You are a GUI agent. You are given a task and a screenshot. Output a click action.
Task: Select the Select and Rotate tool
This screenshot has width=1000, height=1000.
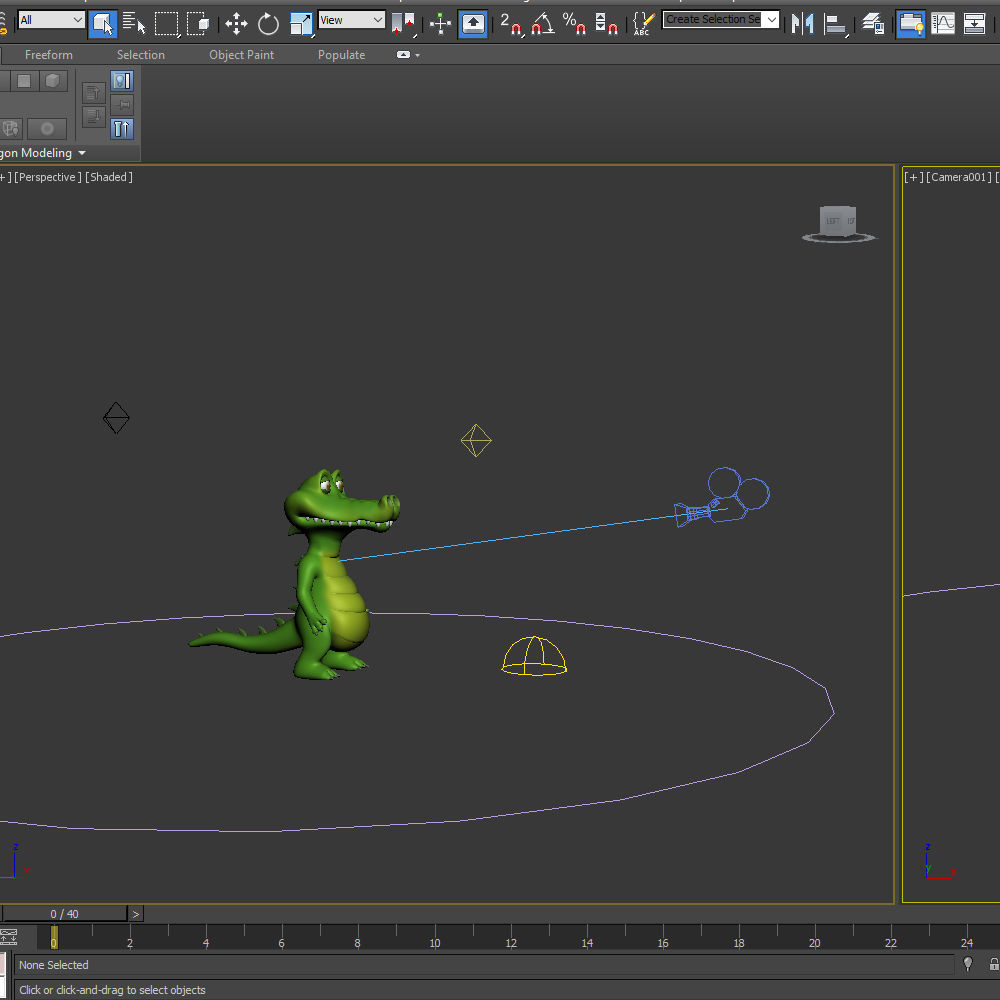tap(268, 24)
